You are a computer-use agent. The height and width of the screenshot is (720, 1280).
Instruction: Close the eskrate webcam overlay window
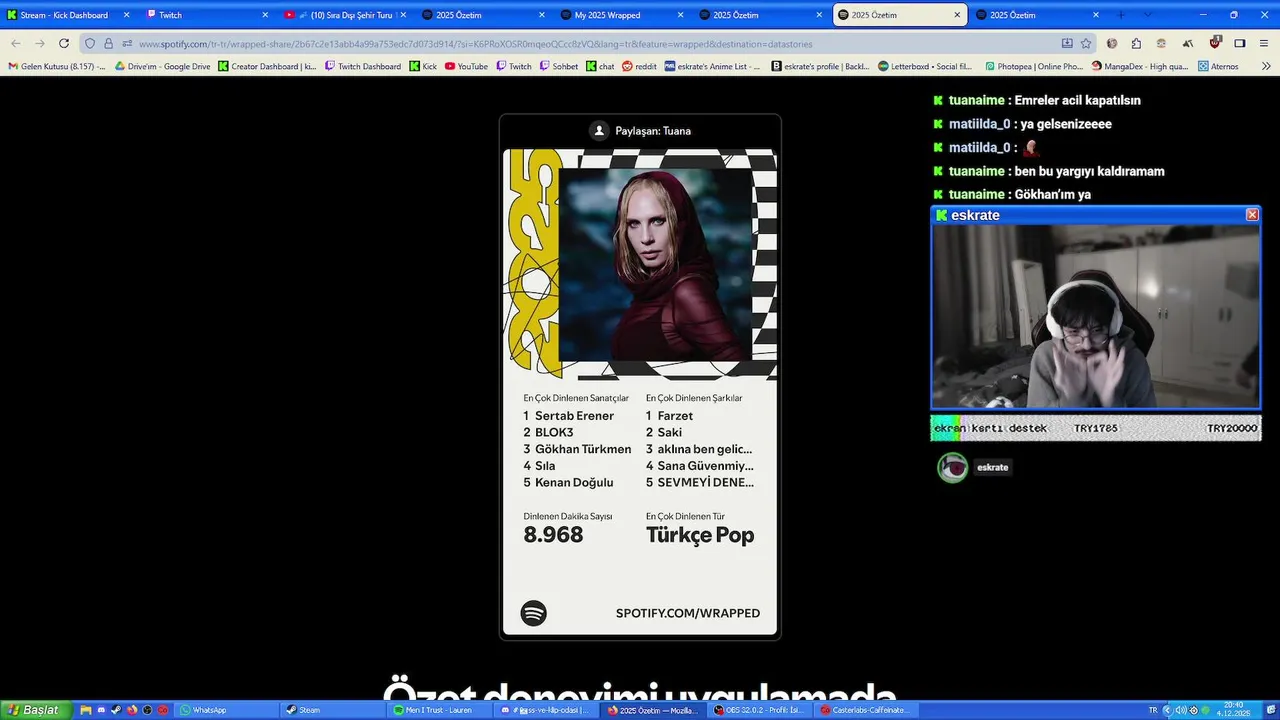point(1252,215)
